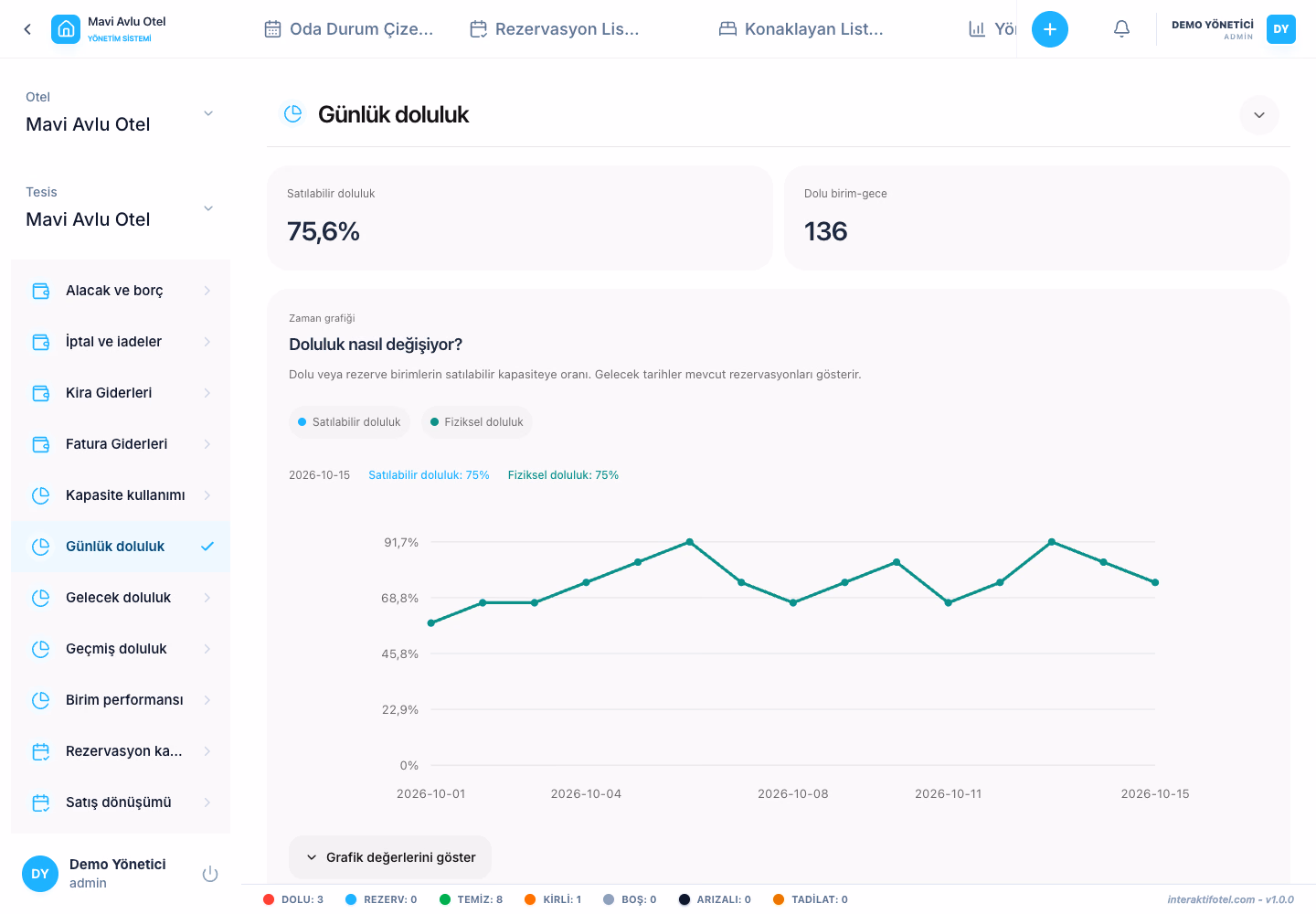Open Konaklayan Listesi tab
The height and width of the screenshot is (914, 1316).
(801, 29)
